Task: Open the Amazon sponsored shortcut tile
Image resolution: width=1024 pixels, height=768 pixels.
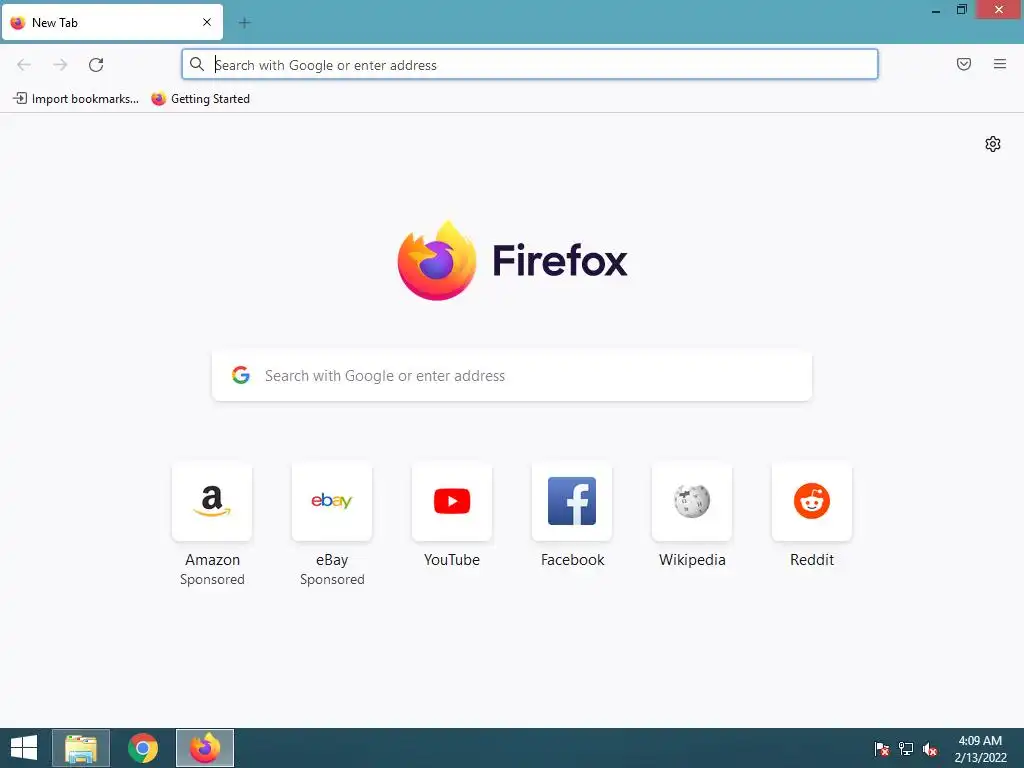Action: pos(212,502)
